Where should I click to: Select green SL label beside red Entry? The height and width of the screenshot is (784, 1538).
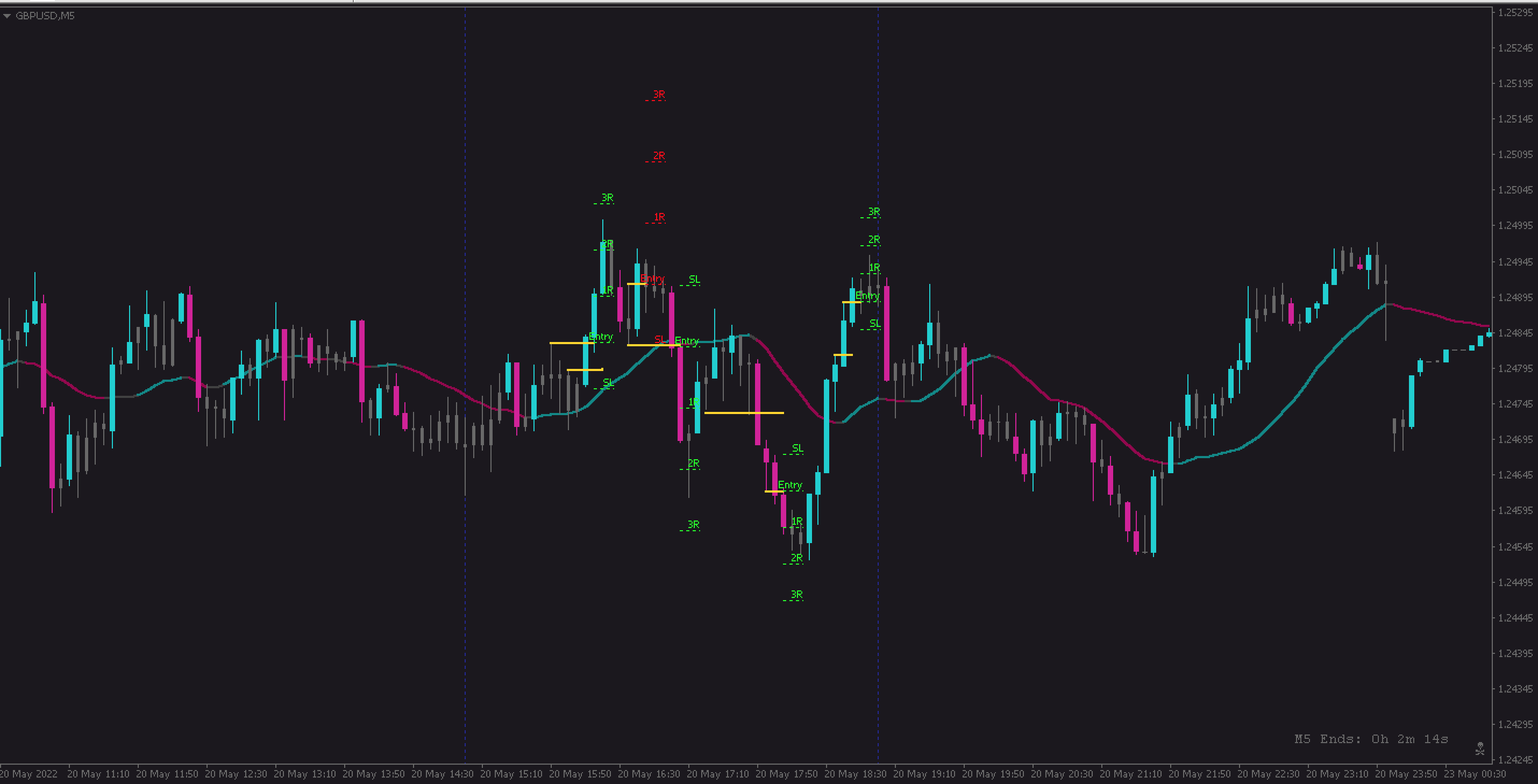694,280
